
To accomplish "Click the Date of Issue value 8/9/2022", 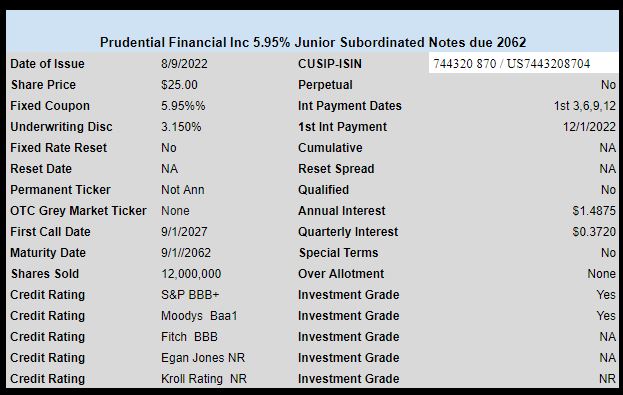I will (x=184, y=64).
